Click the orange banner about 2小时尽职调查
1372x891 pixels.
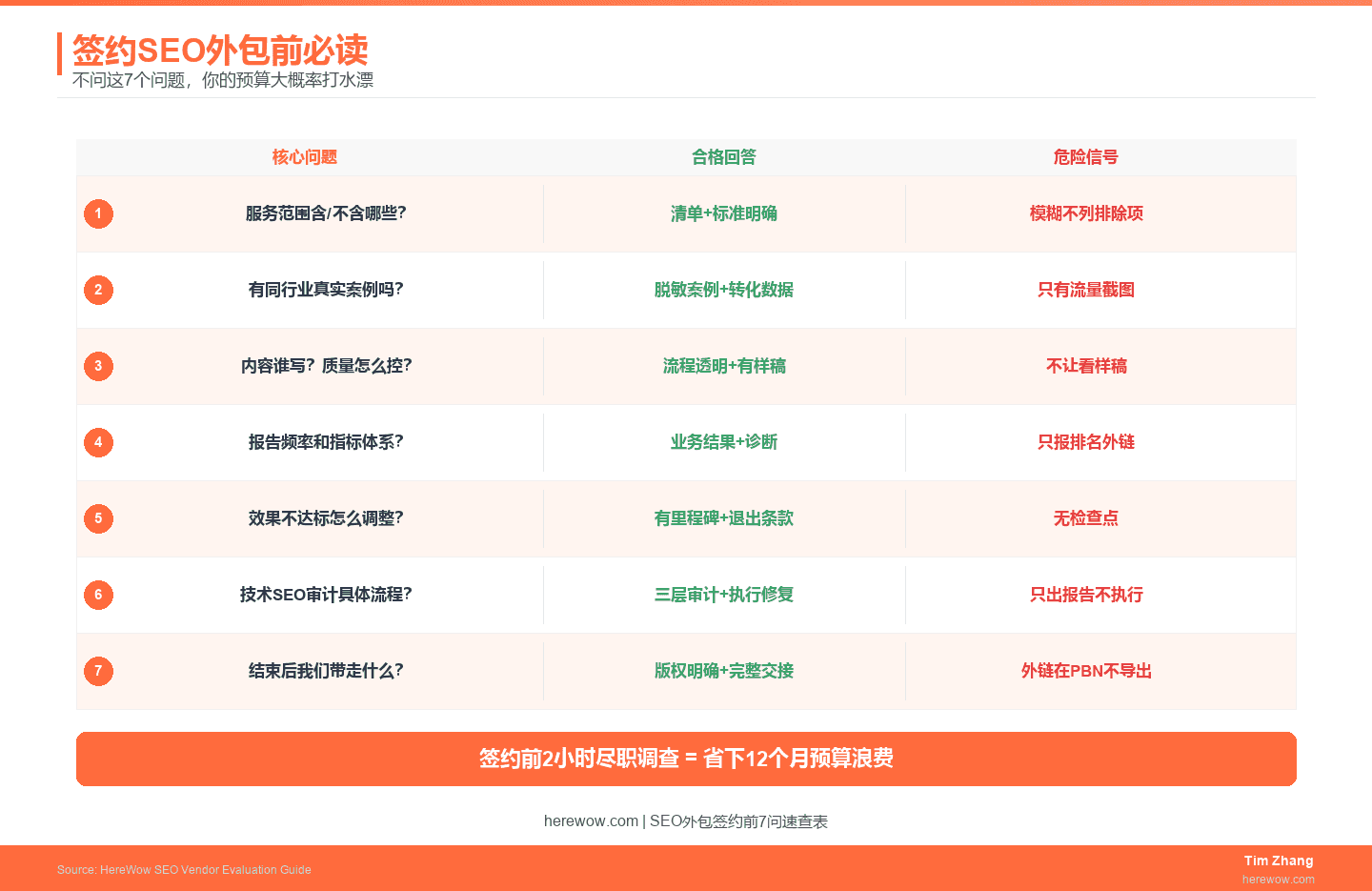point(686,759)
